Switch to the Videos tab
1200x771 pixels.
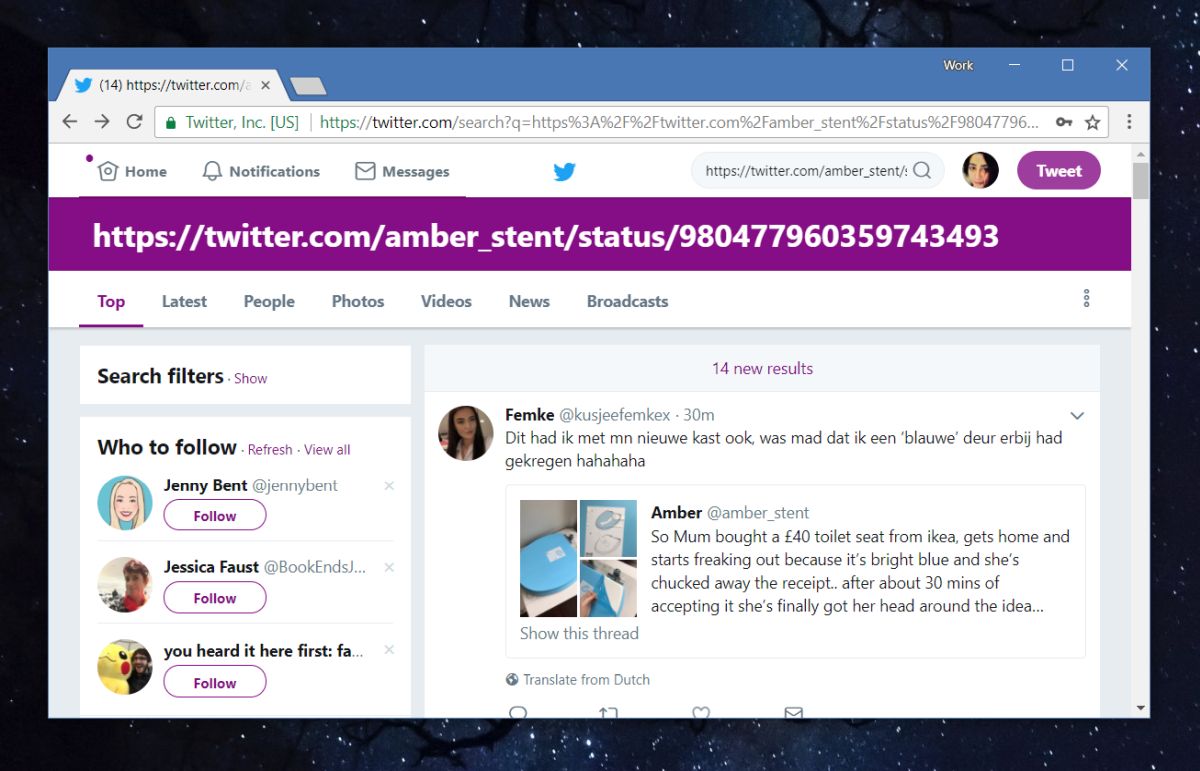(x=446, y=301)
